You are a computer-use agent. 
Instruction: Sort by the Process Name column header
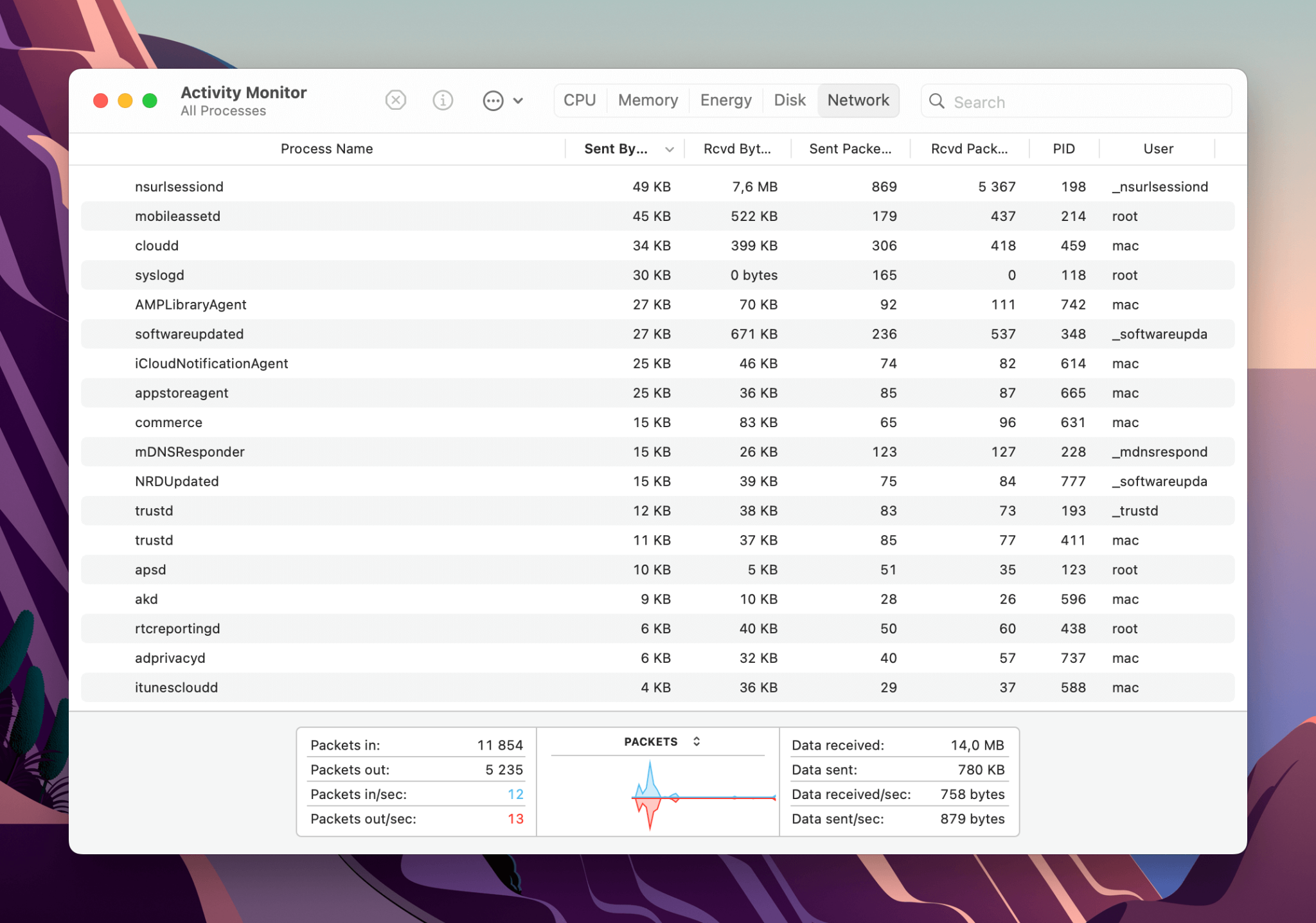(326, 149)
